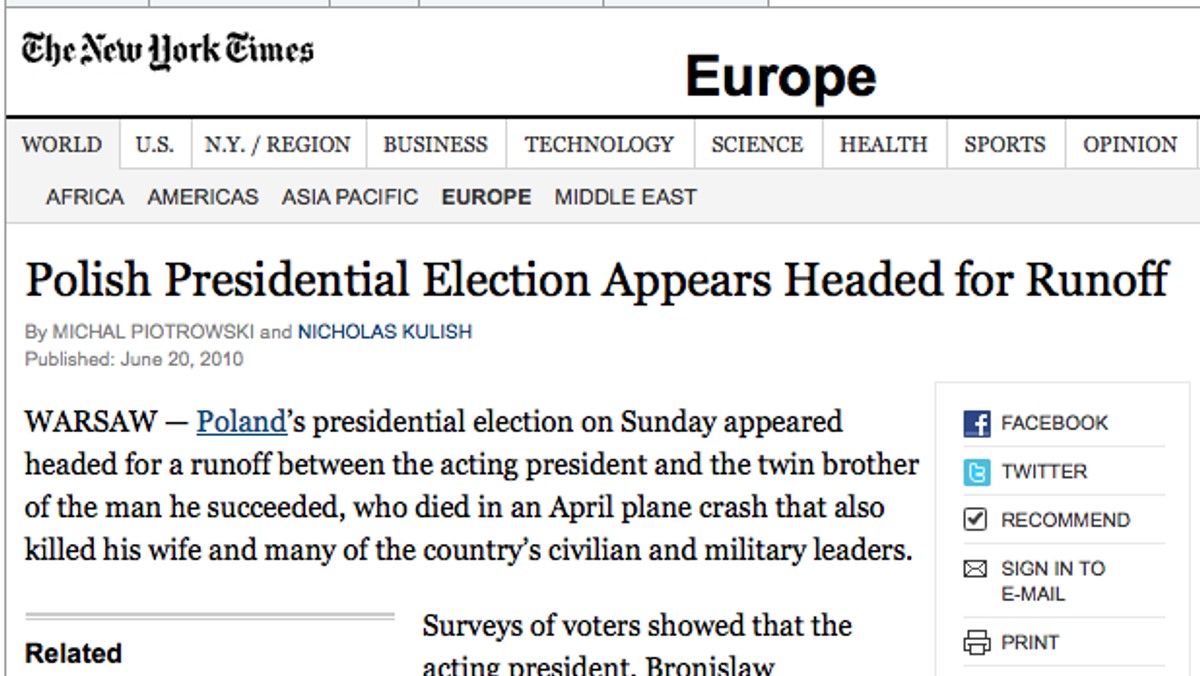Open the Opinion section tab
The image size is (1200, 676).
pyautogui.click(x=1130, y=144)
